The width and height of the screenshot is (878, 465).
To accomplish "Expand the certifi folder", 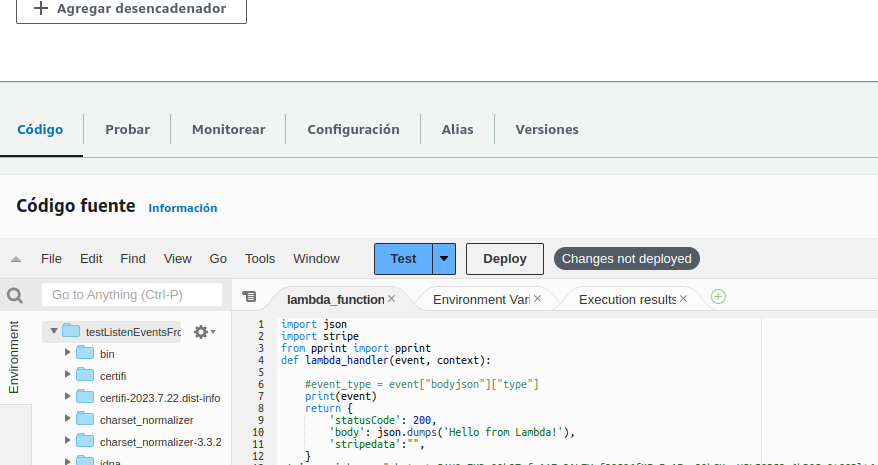I will (68, 374).
